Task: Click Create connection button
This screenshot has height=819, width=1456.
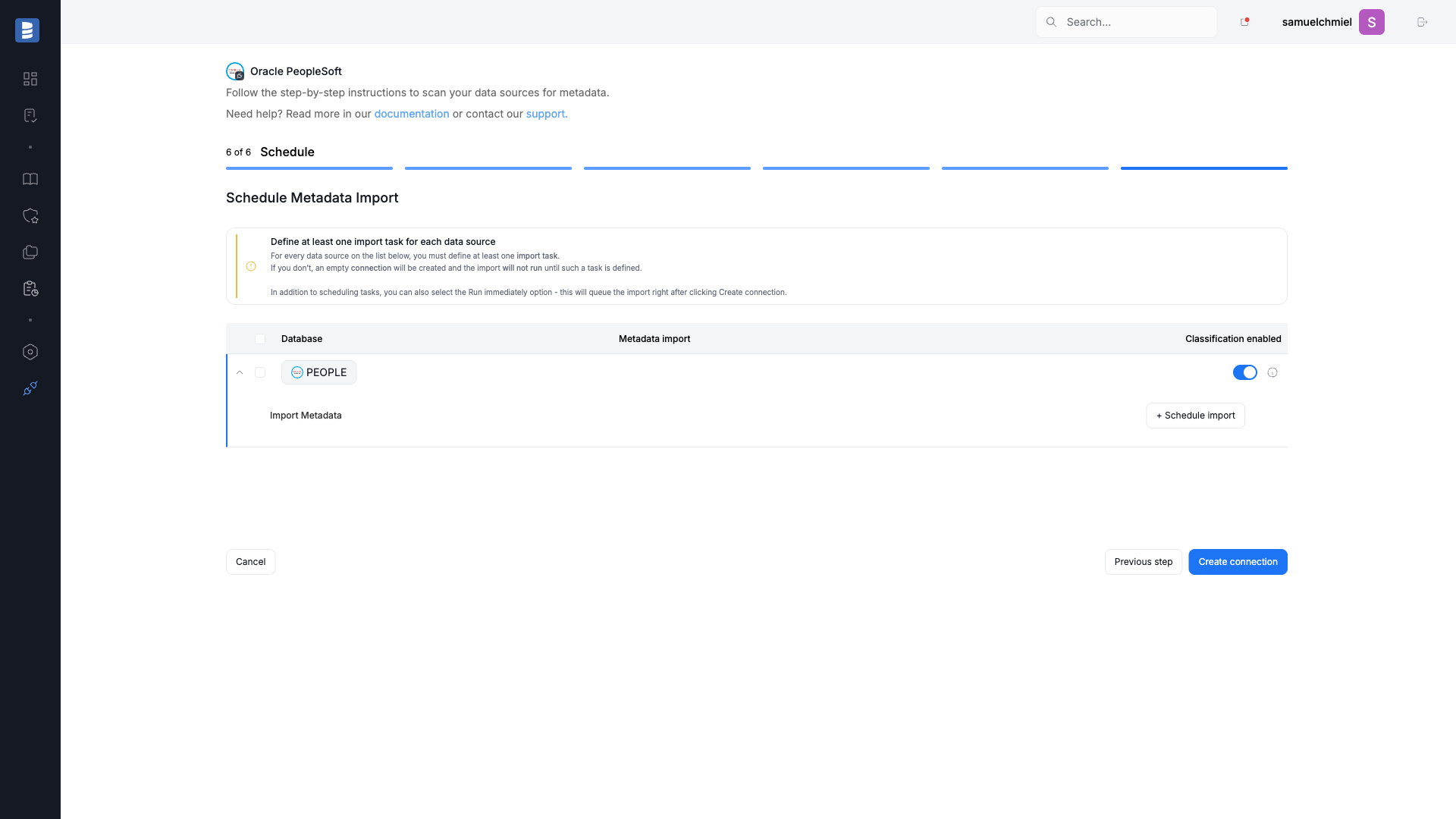Action: 1238,562
